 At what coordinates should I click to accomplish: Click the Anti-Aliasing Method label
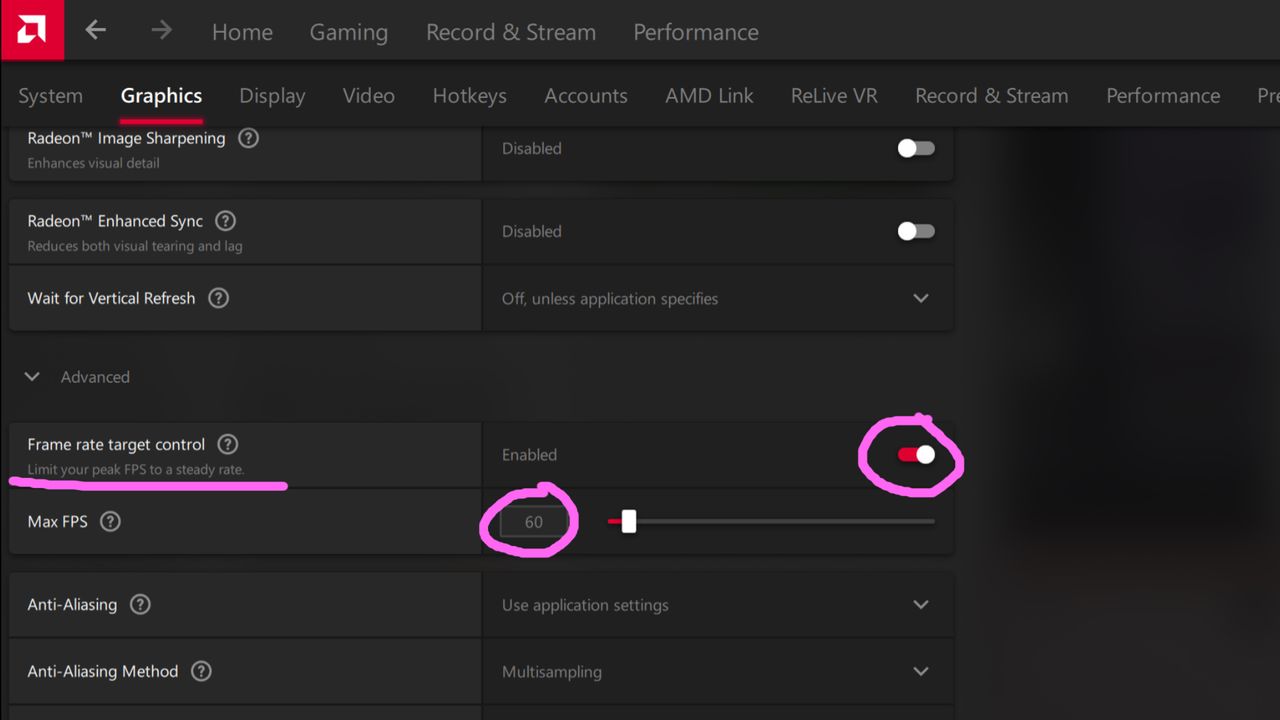pyautogui.click(x=103, y=671)
